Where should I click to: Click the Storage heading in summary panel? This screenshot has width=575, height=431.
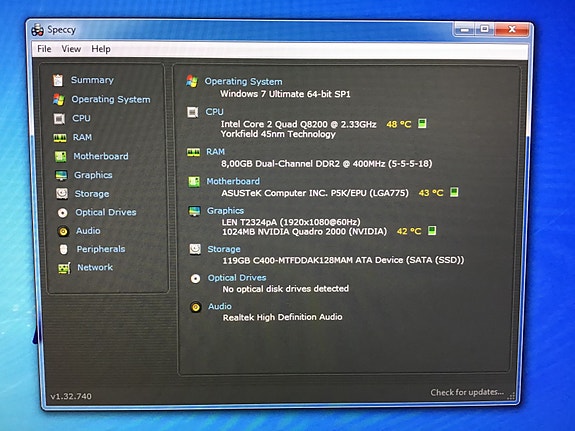tap(224, 249)
